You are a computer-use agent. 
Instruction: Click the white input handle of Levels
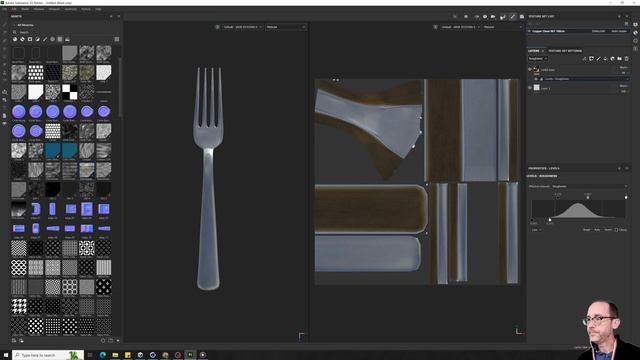tap(626, 198)
